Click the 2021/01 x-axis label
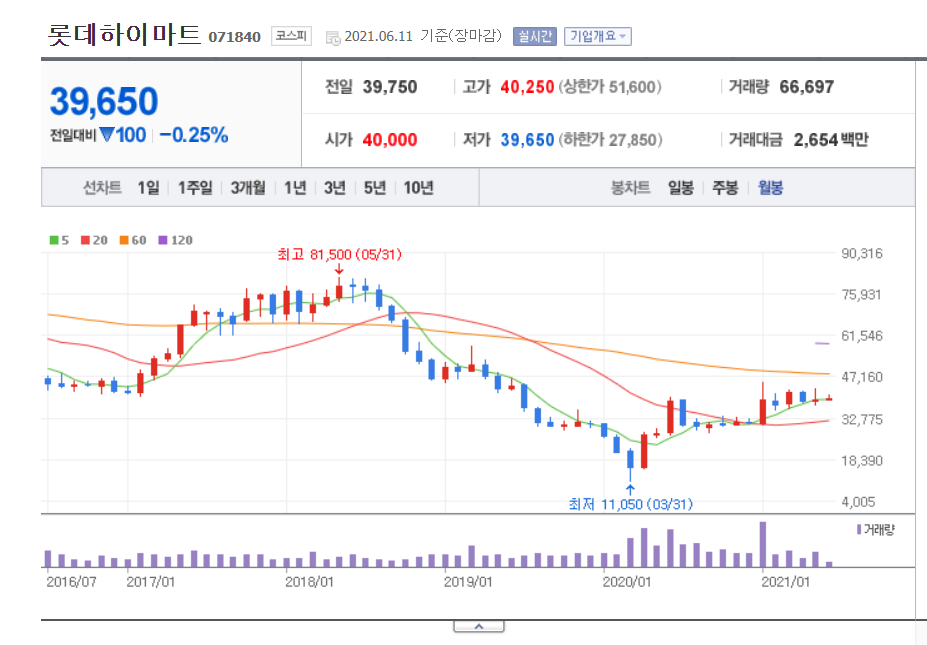 (x=785, y=582)
